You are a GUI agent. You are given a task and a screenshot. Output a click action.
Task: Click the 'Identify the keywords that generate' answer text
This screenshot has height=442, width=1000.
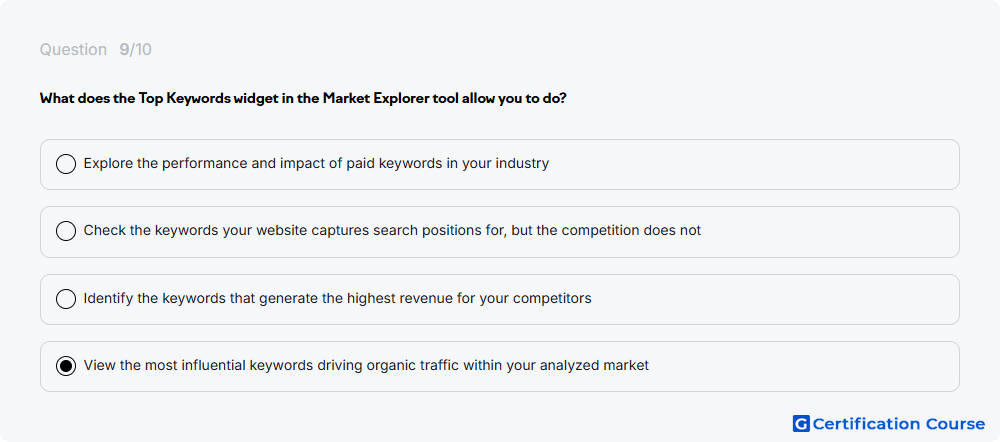coord(337,298)
